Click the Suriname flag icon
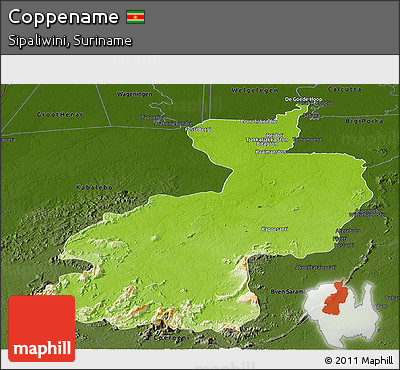The width and height of the screenshot is (400, 370). coord(135,17)
